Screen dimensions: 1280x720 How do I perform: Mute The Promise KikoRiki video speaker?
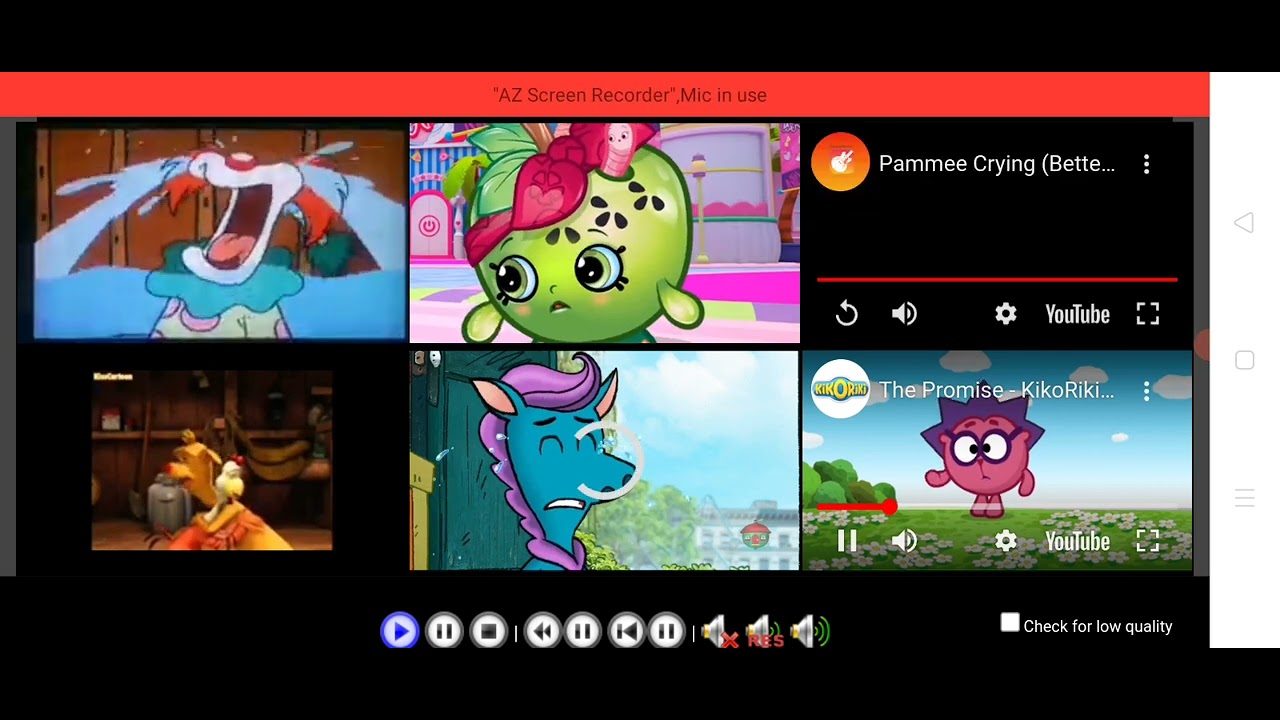[x=904, y=541]
